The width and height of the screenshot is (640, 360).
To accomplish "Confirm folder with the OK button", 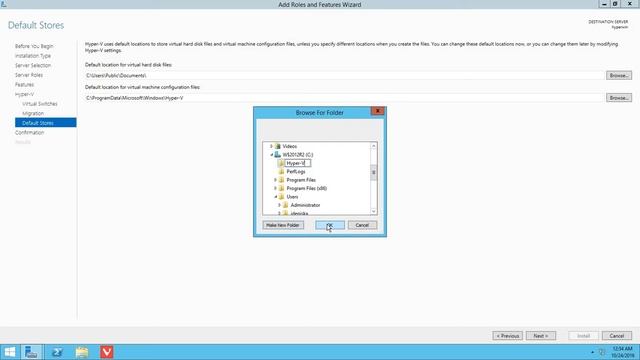I will (x=330, y=225).
